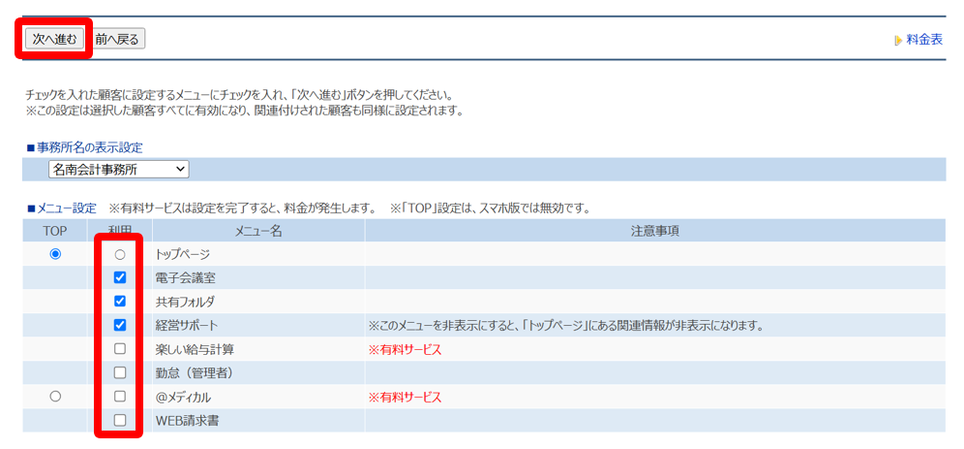Enable the WEB請求書 checkbox
964x449 pixels.
point(120,421)
